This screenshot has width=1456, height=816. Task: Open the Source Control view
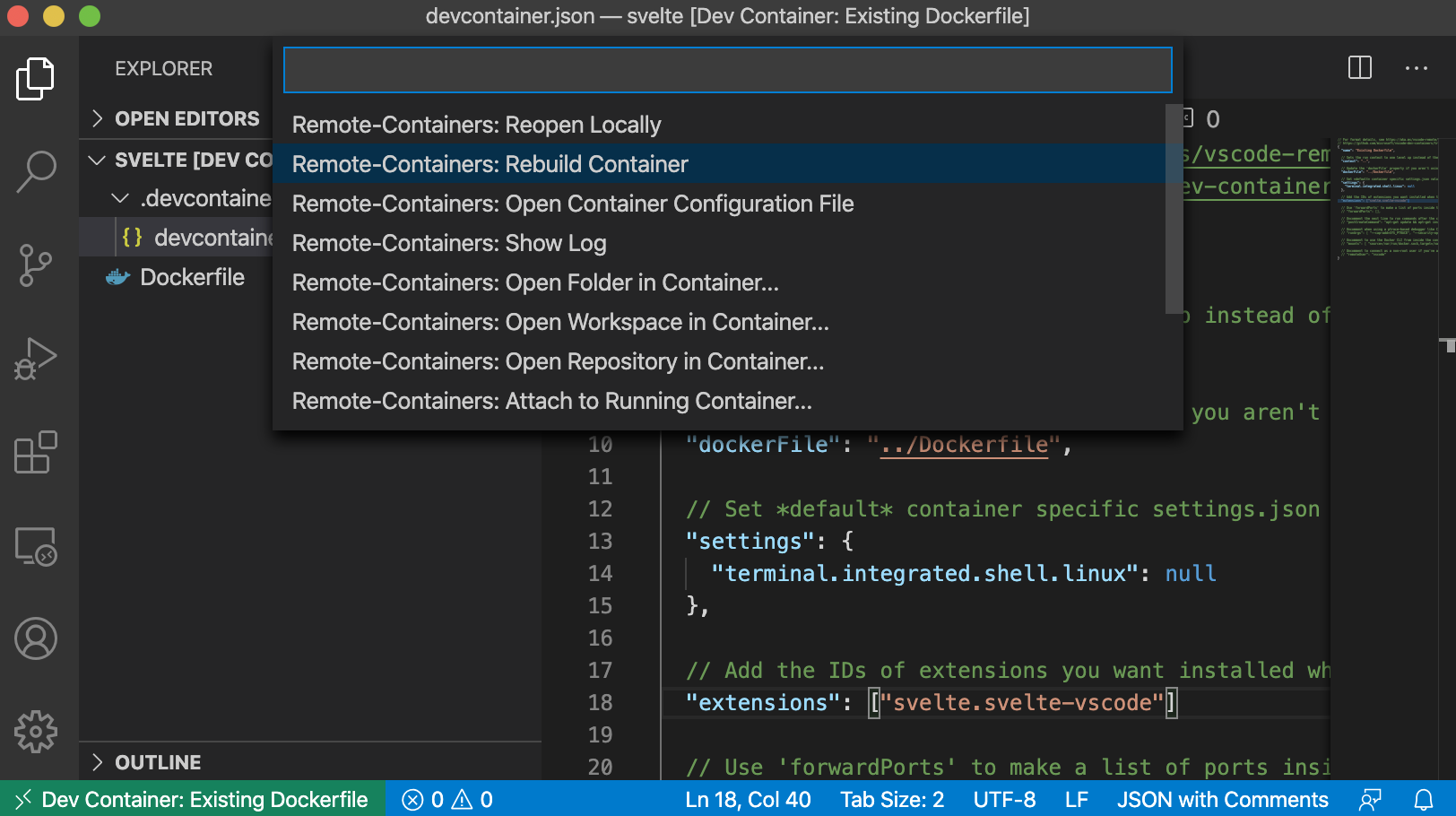pyautogui.click(x=36, y=265)
